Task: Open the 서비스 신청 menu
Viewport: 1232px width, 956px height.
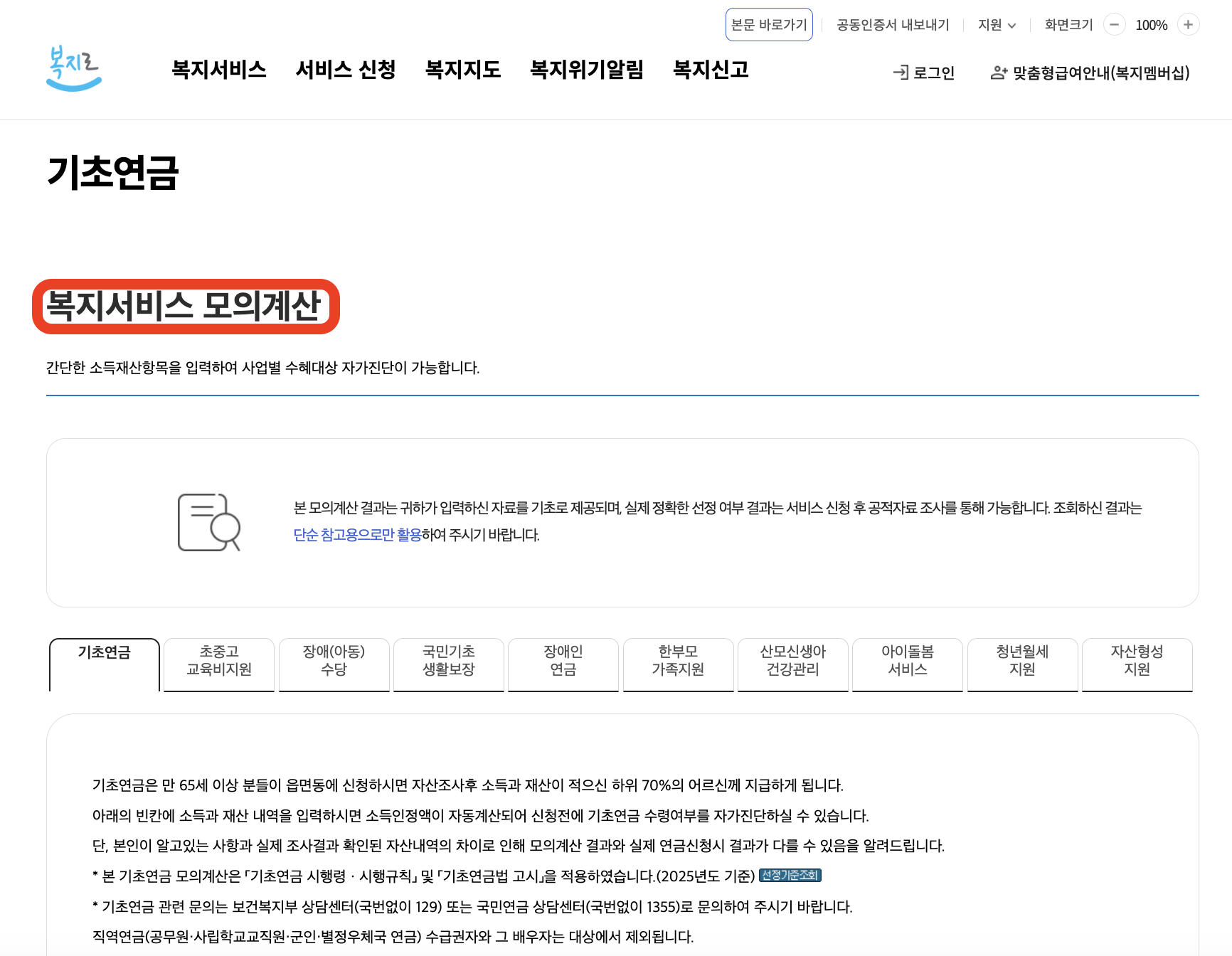Action: (x=348, y=70)
